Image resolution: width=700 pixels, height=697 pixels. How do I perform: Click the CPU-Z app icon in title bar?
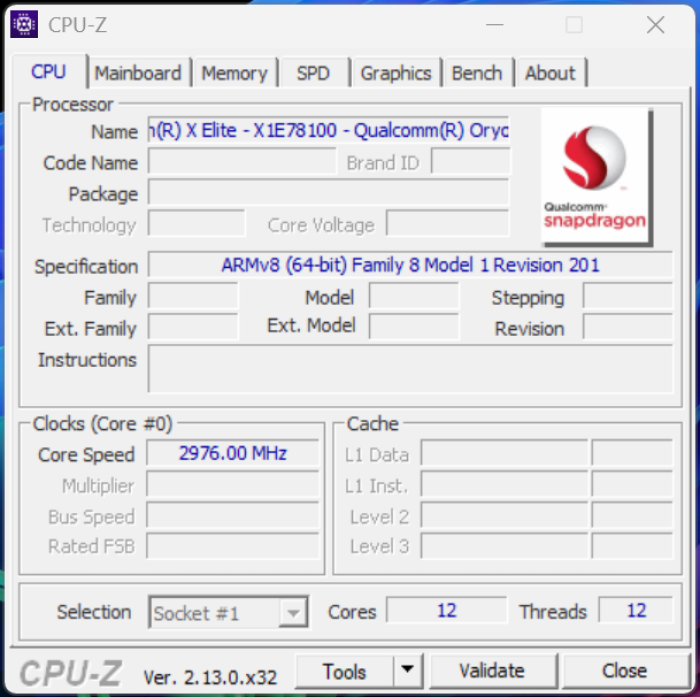click(24, 24)
